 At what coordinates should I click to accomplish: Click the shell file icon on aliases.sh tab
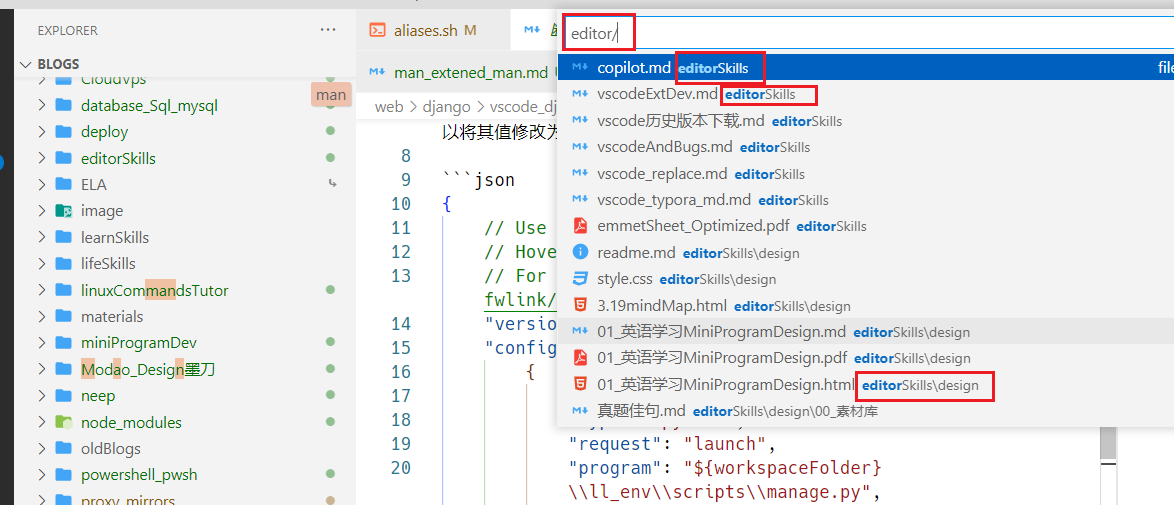(379, 30)
